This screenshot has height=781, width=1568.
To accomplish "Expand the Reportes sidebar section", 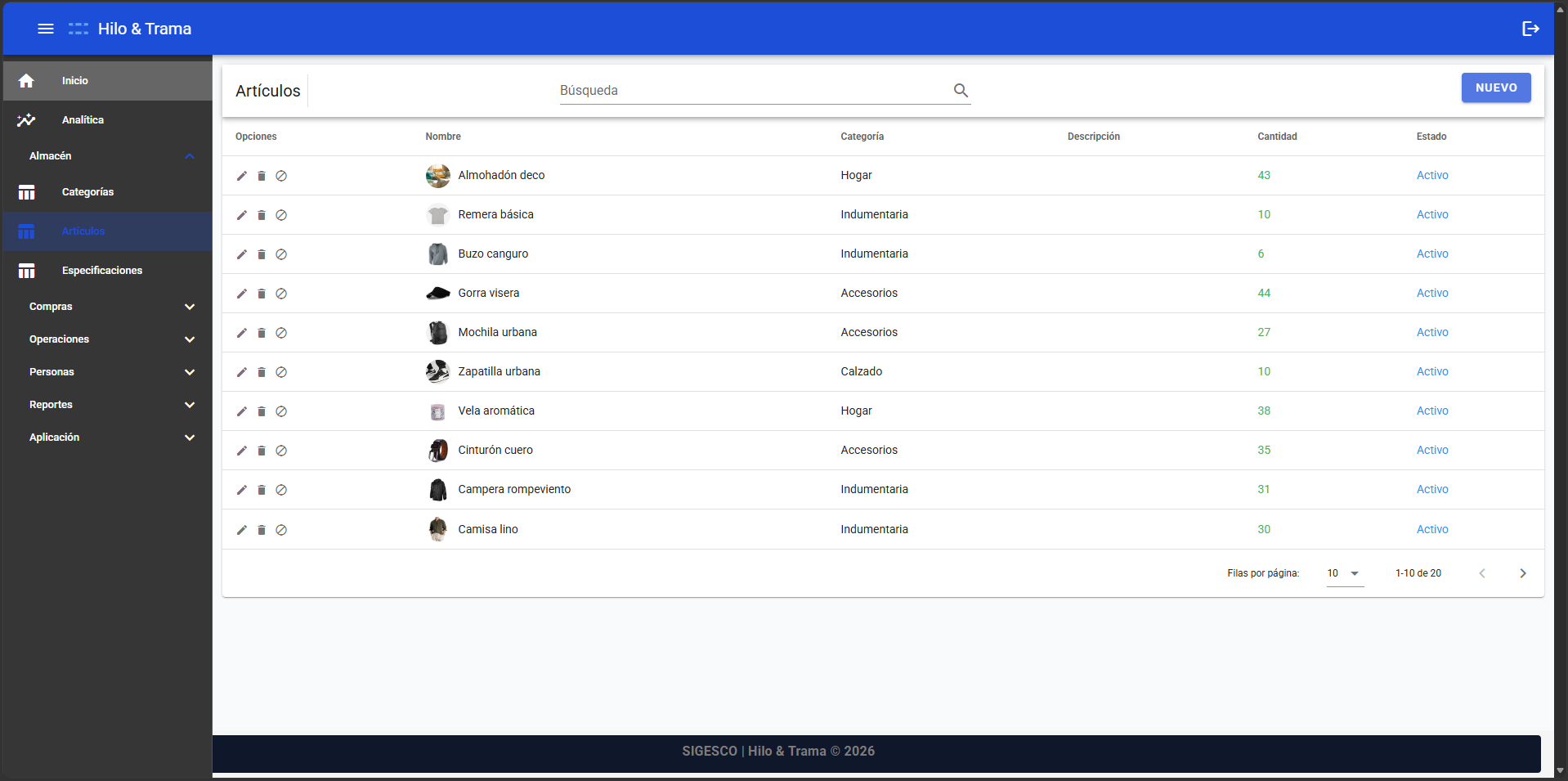I will [x=107, y=405].
